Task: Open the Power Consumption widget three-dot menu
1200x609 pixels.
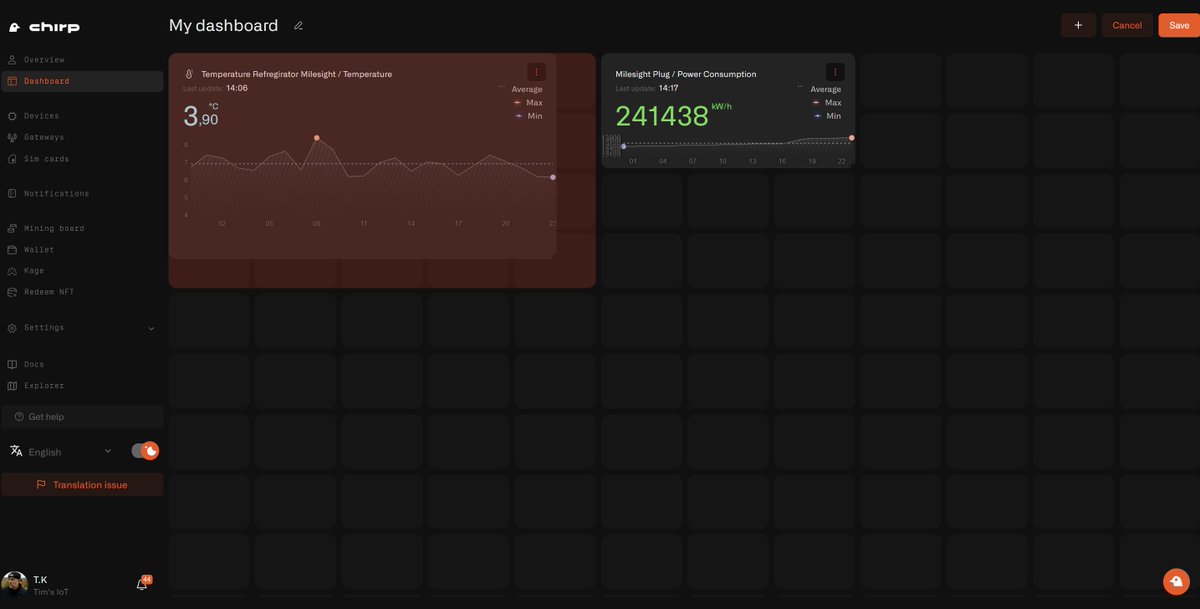Action: click(835, 72)
